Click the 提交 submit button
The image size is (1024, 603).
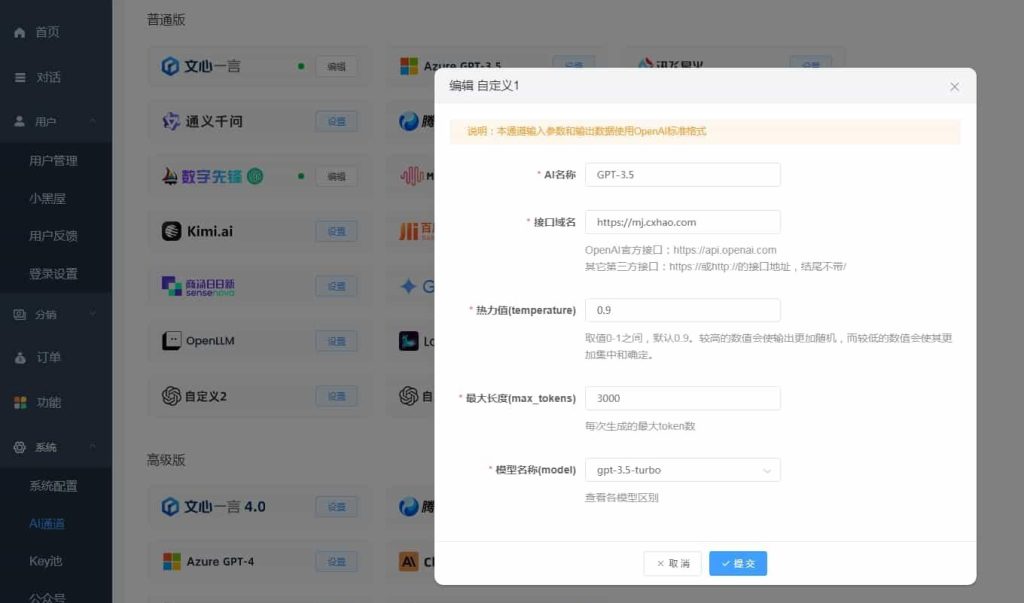[x=738, y=563]
